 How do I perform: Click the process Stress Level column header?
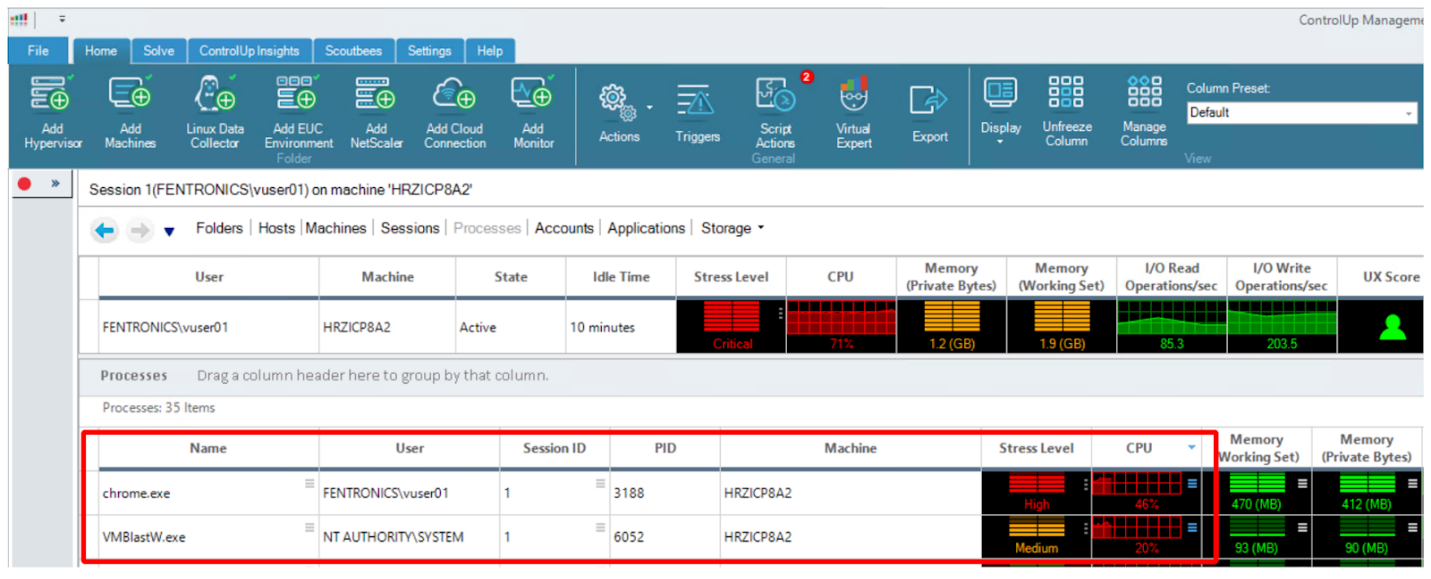(x=1036, y=448)
